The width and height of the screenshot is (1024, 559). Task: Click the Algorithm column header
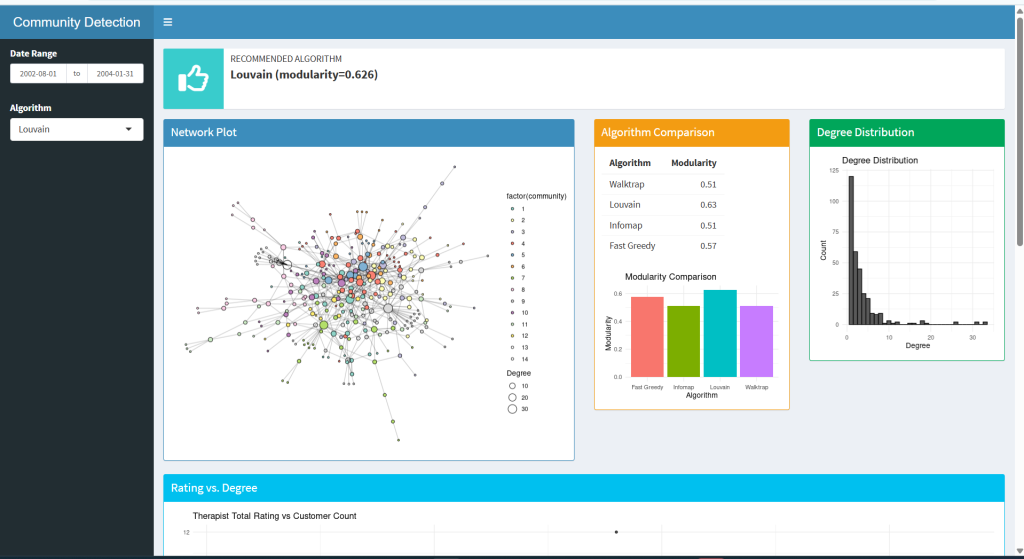click(630, 163)
